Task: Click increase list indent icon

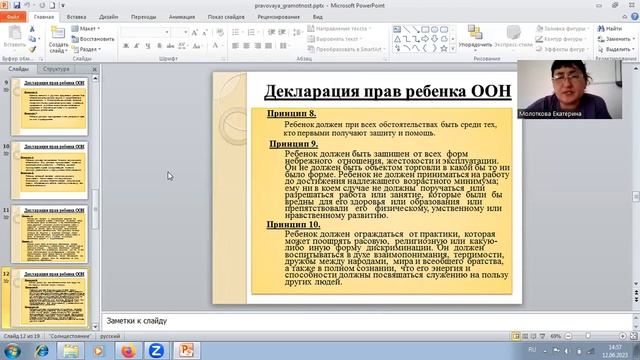Action: 282,32
